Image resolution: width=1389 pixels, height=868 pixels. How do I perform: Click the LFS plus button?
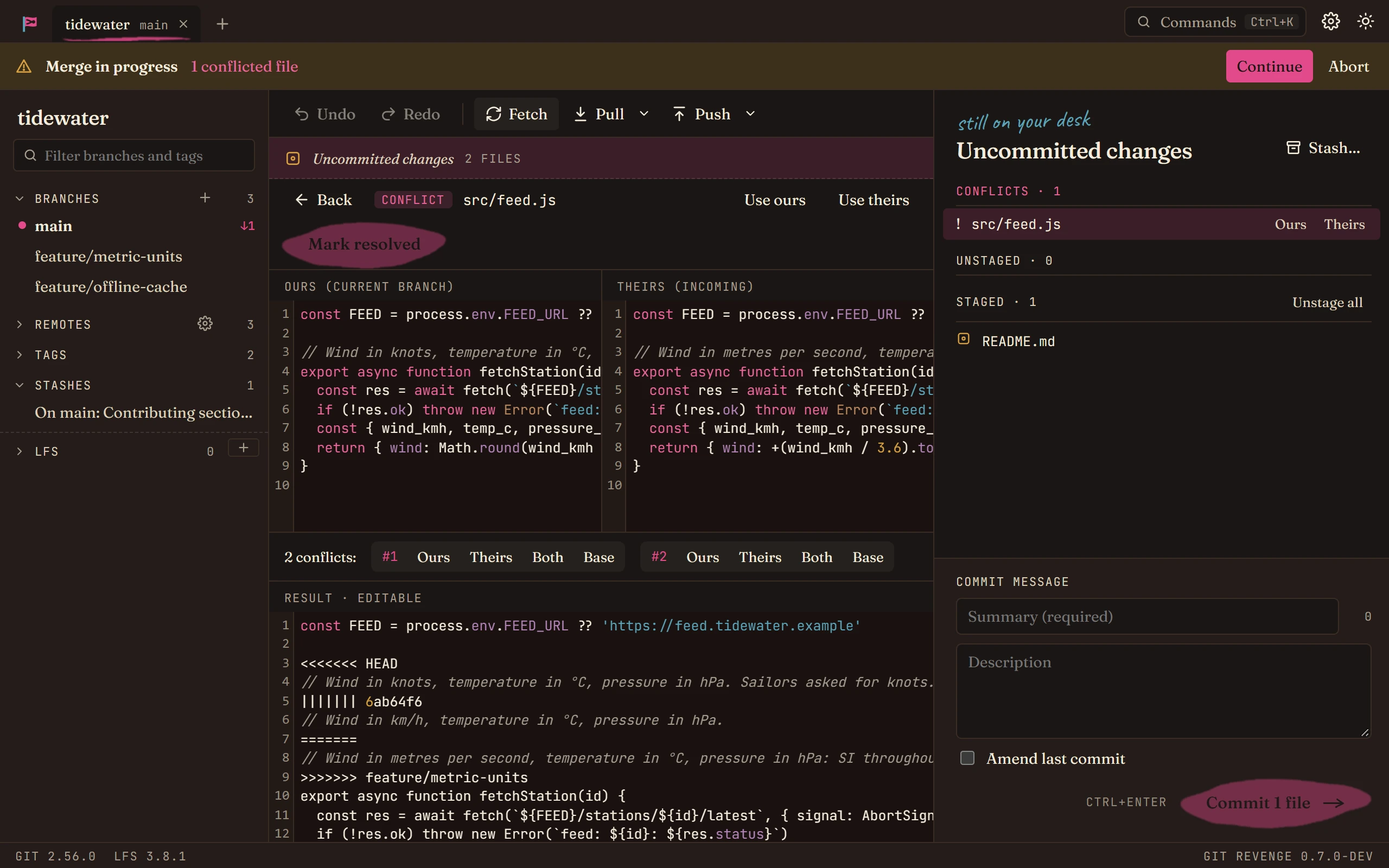pyautogui.click(x=244, y=448)
